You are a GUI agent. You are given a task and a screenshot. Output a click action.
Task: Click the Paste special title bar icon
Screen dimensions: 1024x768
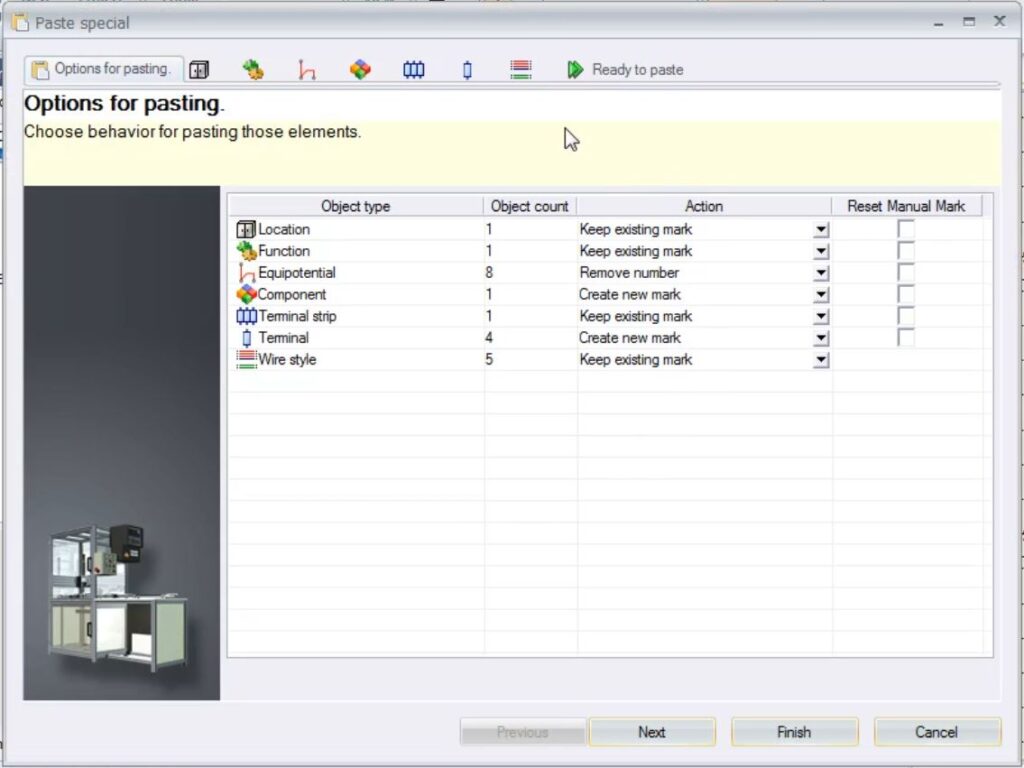coord(20,23)
